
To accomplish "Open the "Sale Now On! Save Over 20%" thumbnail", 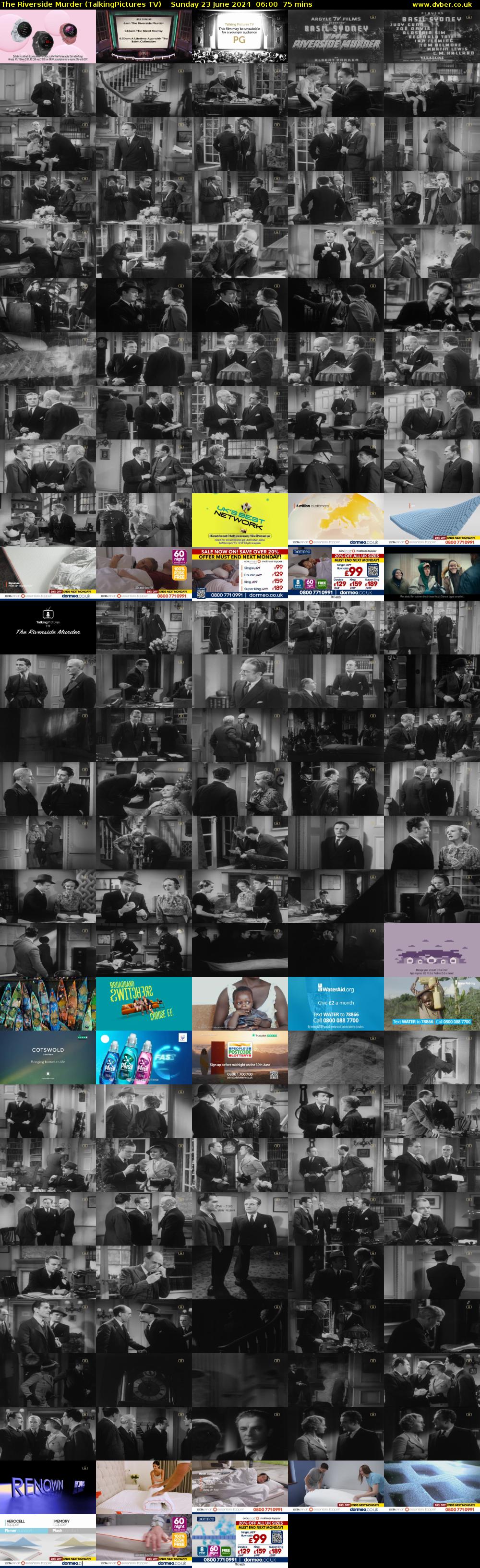I will click(240, 573).
